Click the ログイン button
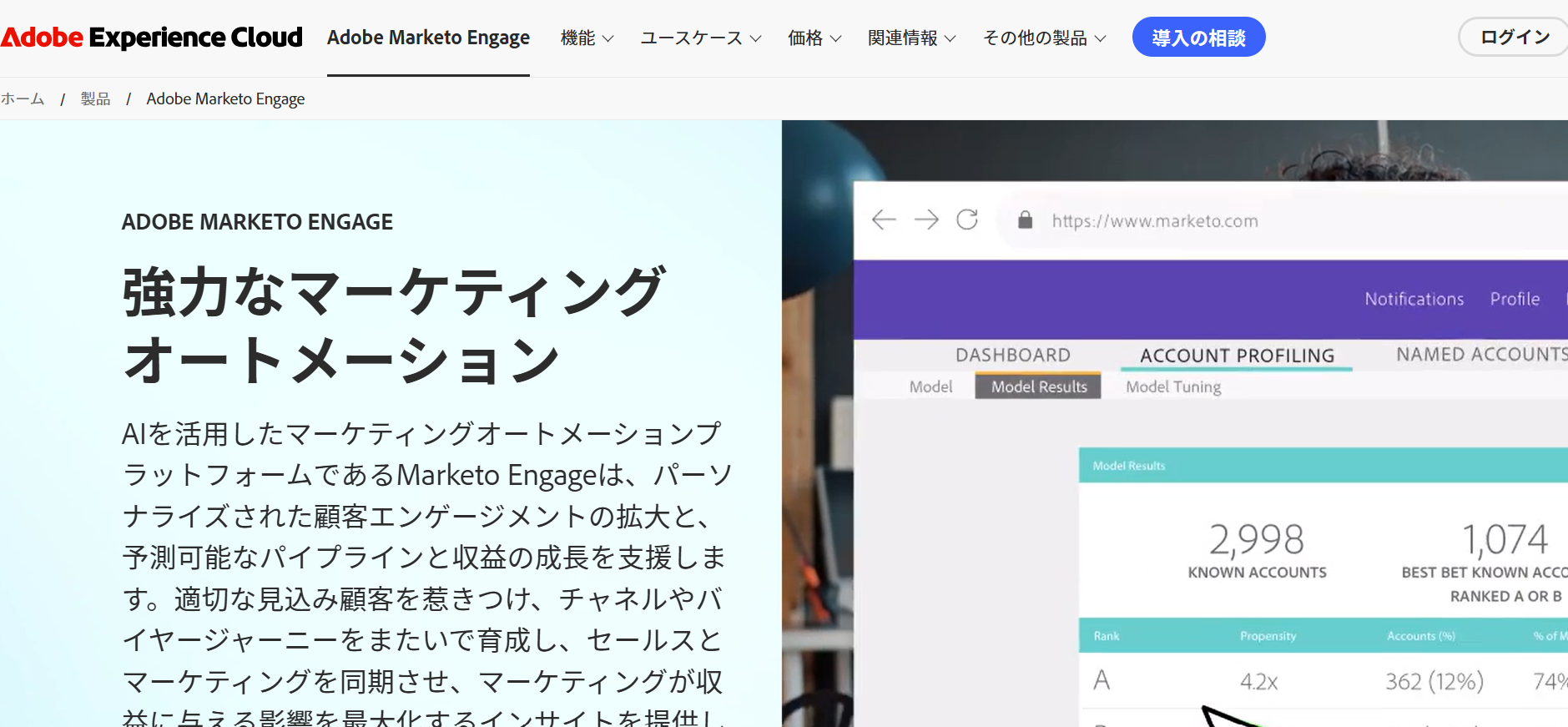The height and width of the screenshot is (727, 1568). [1514, 38]
